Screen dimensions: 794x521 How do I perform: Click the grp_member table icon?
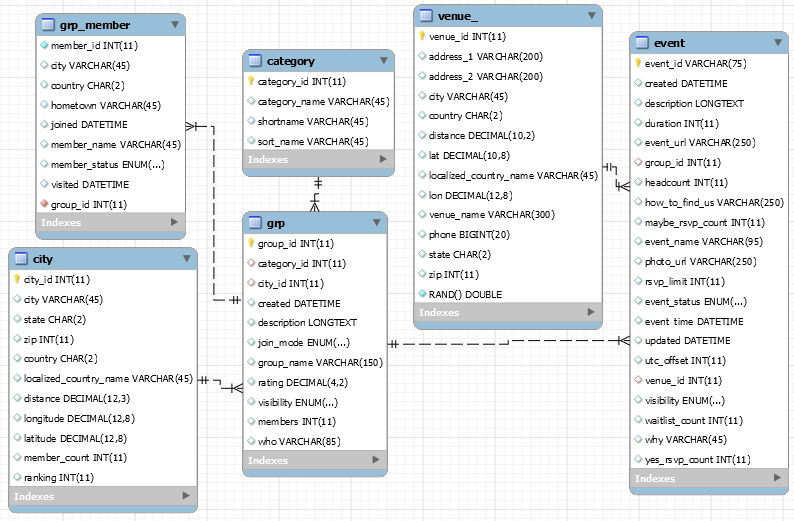click(x=48, y=24)
